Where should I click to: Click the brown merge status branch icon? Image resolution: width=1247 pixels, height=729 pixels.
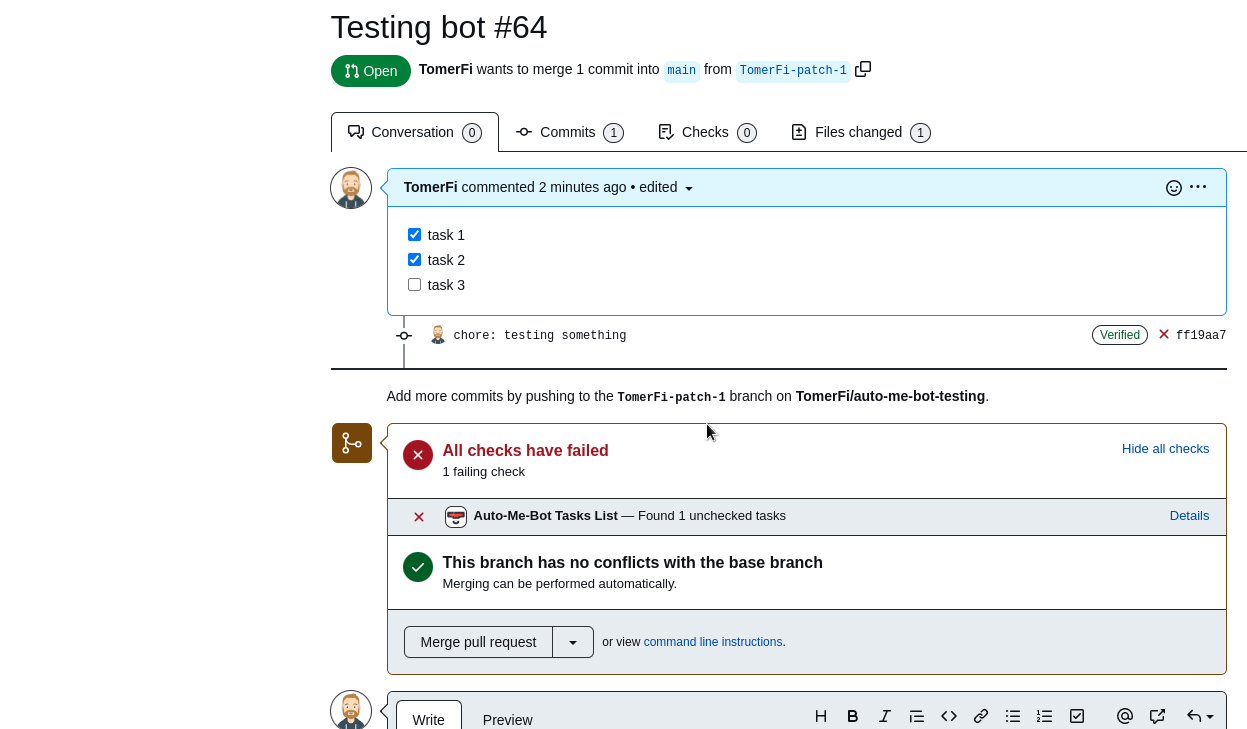click(x=352, y=443)
